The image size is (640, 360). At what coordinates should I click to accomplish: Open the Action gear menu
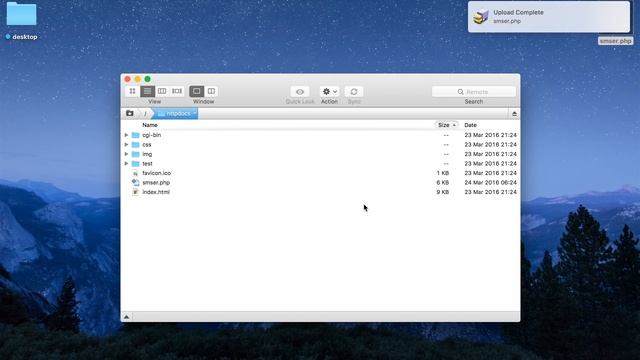(329, 92)
